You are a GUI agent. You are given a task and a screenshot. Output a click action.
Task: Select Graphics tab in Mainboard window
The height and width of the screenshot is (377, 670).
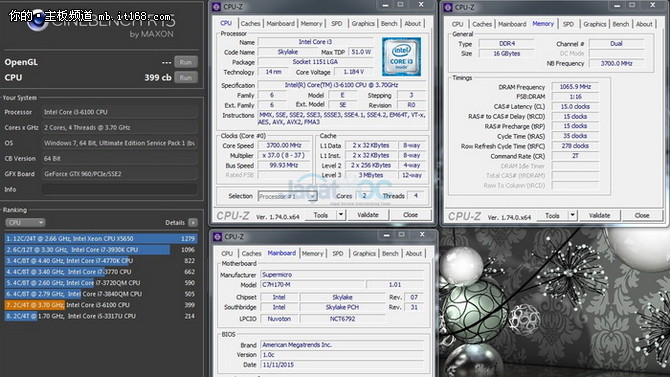point(364,253)
